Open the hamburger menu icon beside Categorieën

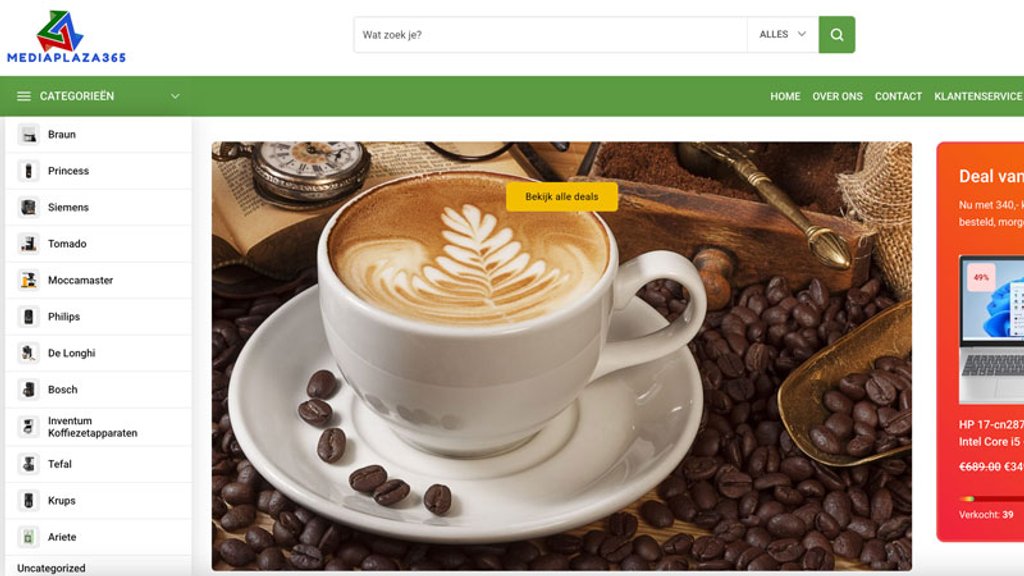[24, 97]
